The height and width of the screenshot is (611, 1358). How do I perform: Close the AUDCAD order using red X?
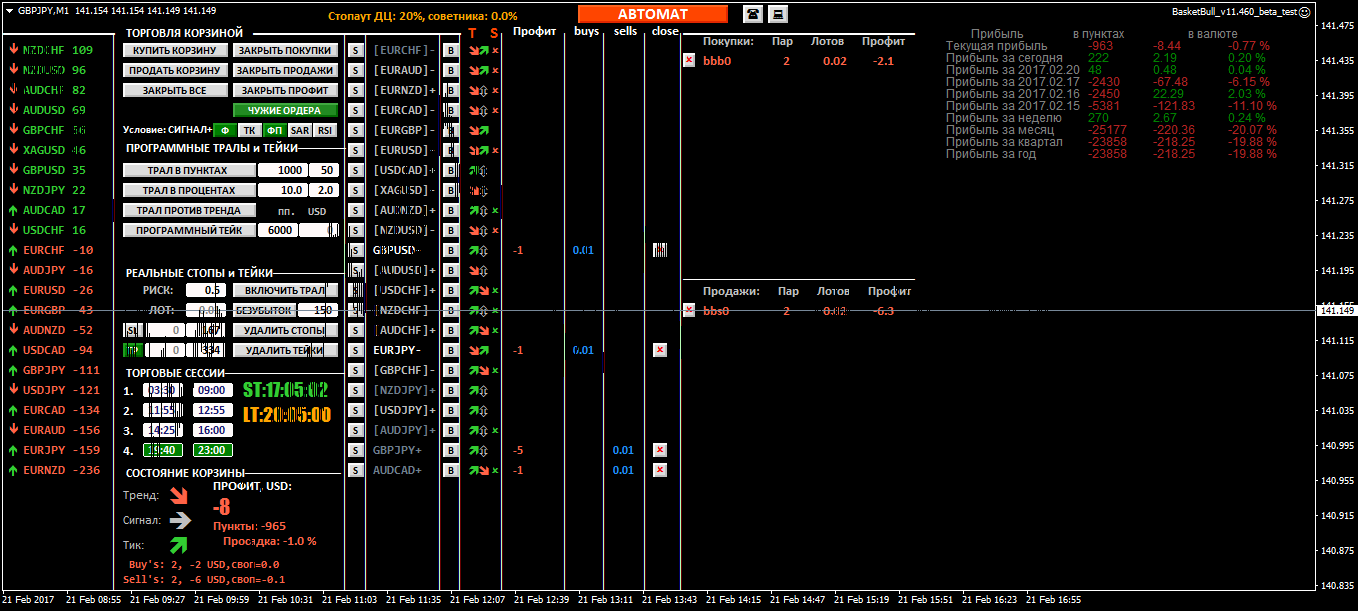pyautogui.click(x=659, y=470)
